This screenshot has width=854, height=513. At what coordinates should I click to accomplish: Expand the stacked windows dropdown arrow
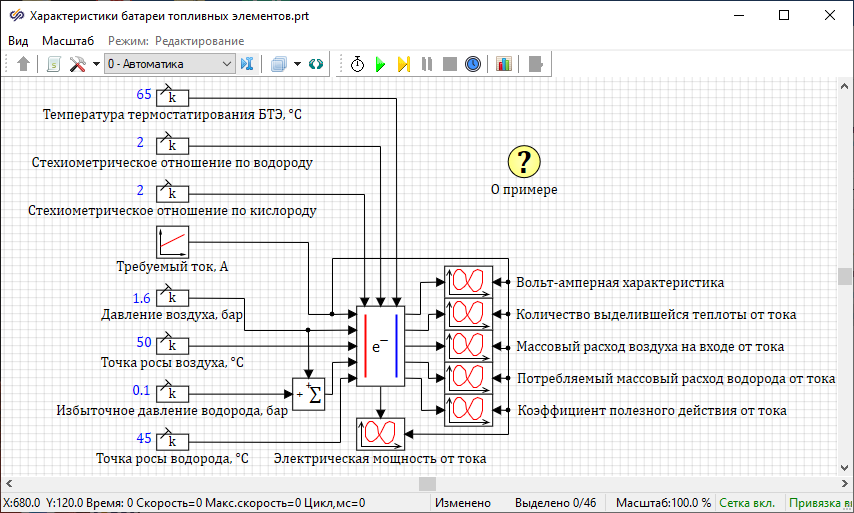tap(297, 64)
